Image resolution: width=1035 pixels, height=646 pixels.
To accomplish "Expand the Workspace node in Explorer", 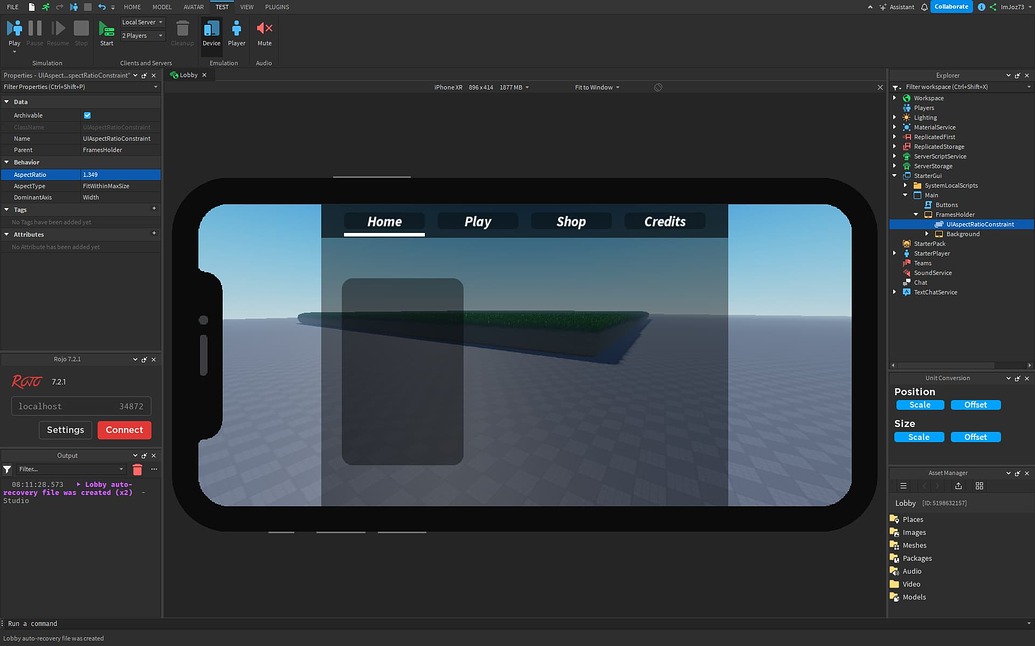I will [x=894, y=97].
